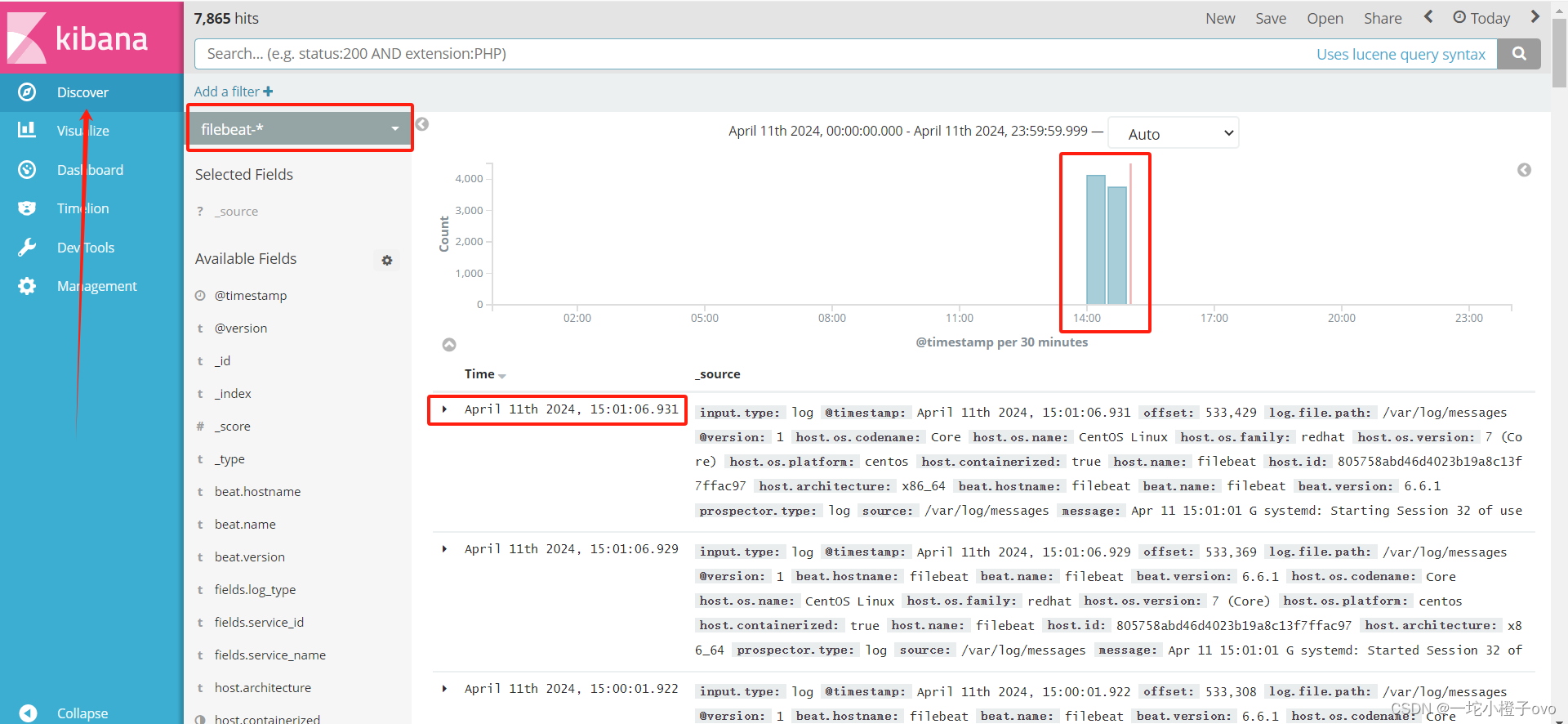Viewport: 1568px width, 724px height.
Task: Open the Visualize bar chart icon
Action: [27, 129]
